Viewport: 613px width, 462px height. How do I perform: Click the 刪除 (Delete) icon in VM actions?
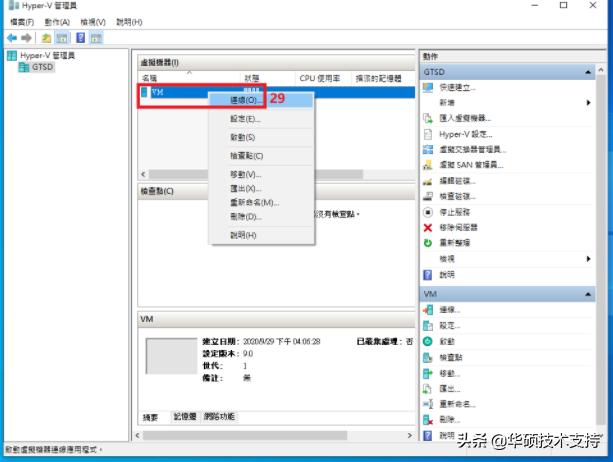click(x=428, y=420)
